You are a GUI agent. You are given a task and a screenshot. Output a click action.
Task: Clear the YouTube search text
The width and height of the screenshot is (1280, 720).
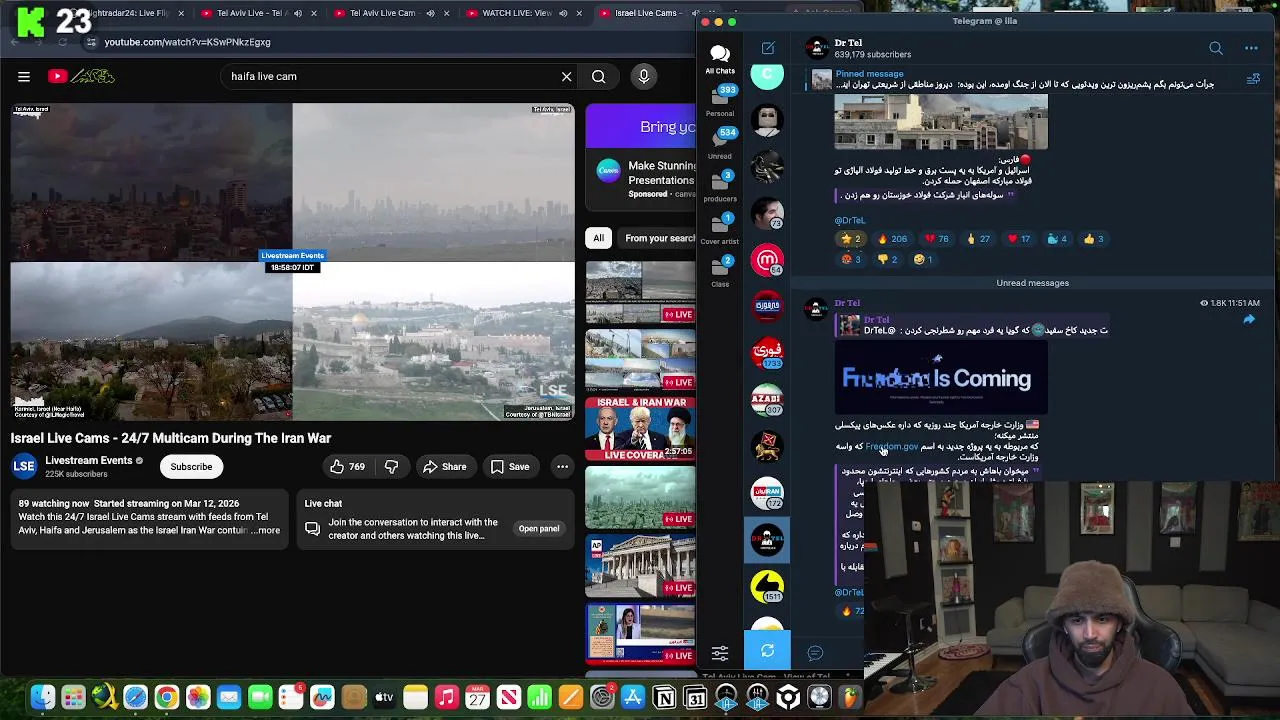tap(566, 76)
